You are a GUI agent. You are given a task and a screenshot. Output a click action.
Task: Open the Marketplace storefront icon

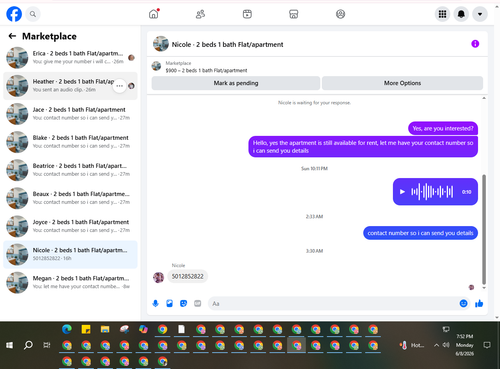point(294,14)
